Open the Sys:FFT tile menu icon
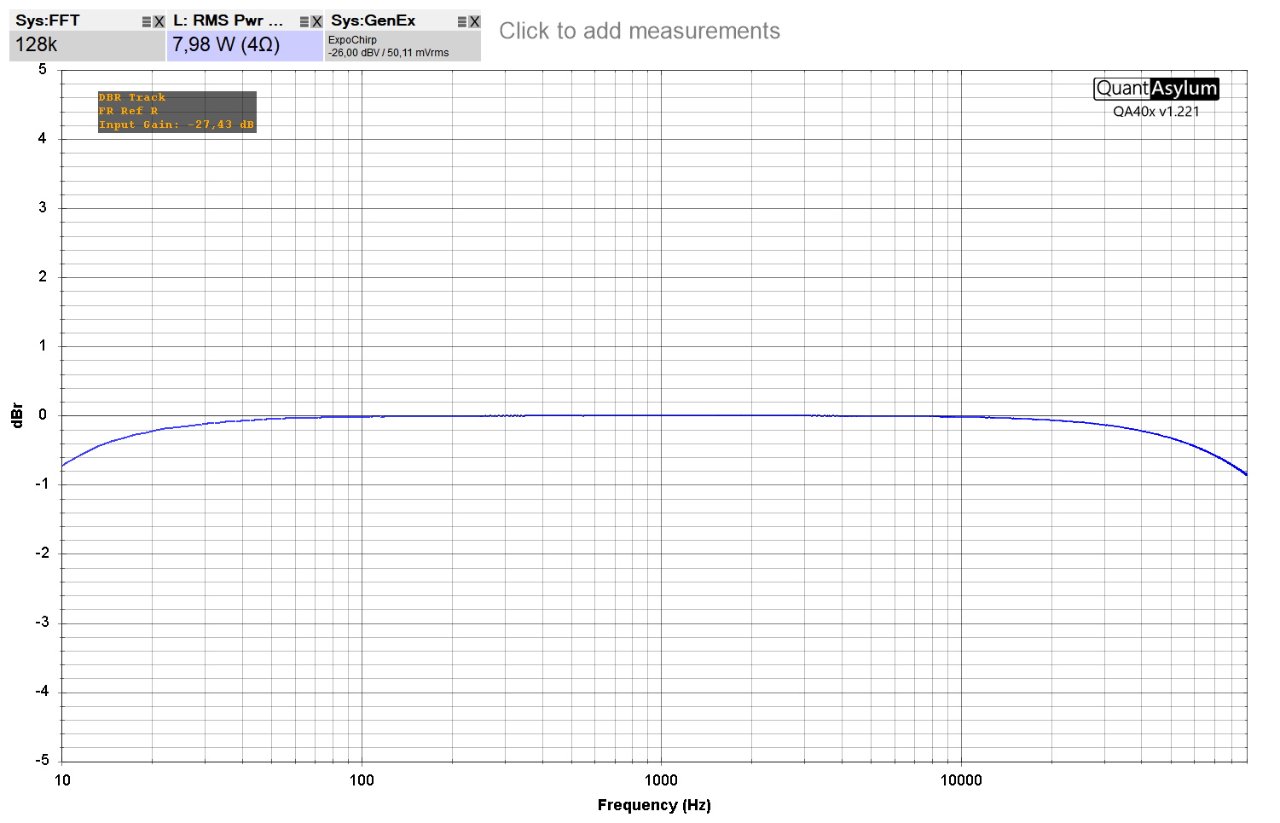The width and height of the screenshot is (1280, 823). click(x=147, y=21)
